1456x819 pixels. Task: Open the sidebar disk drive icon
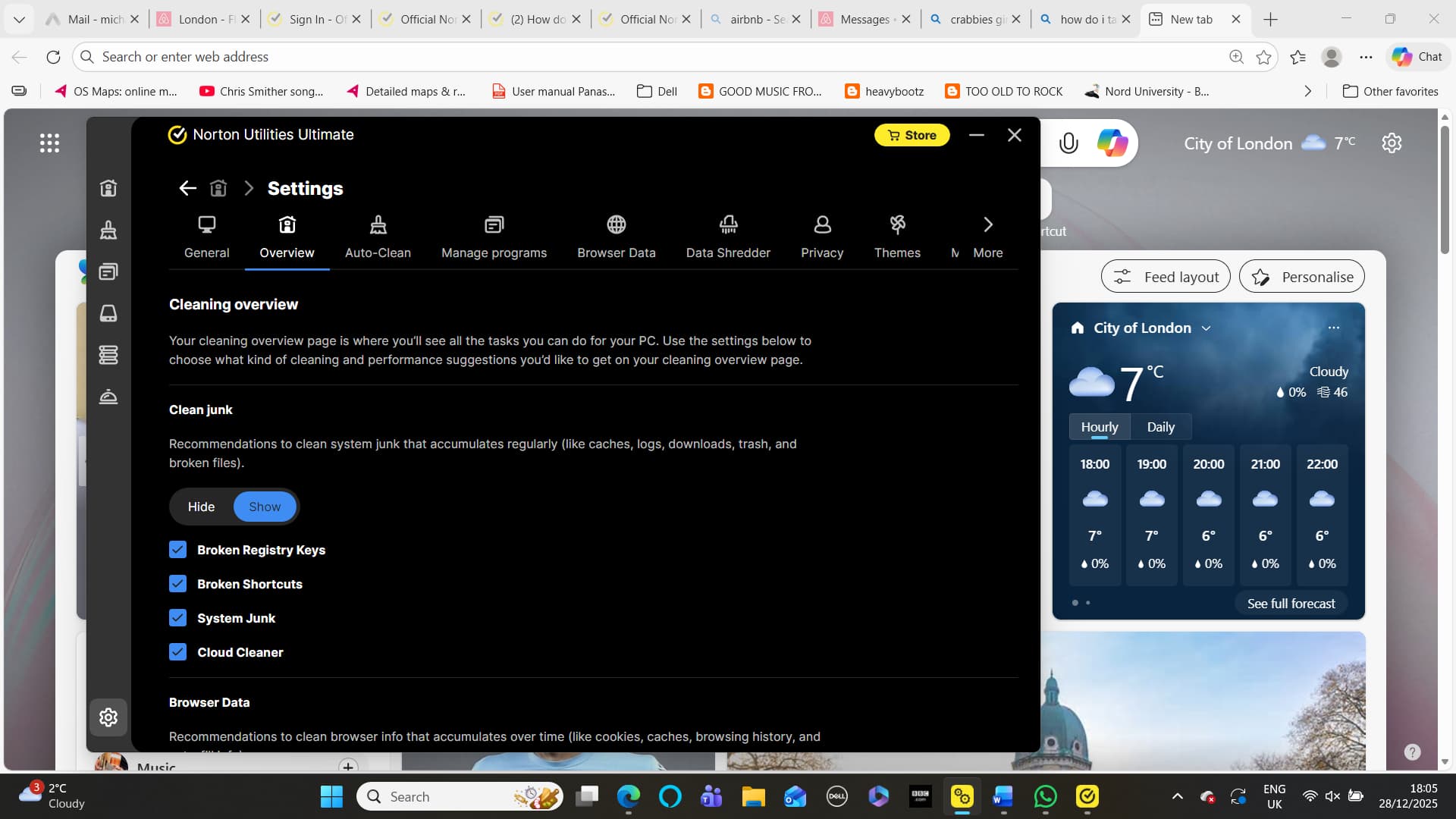coord(108,313)
